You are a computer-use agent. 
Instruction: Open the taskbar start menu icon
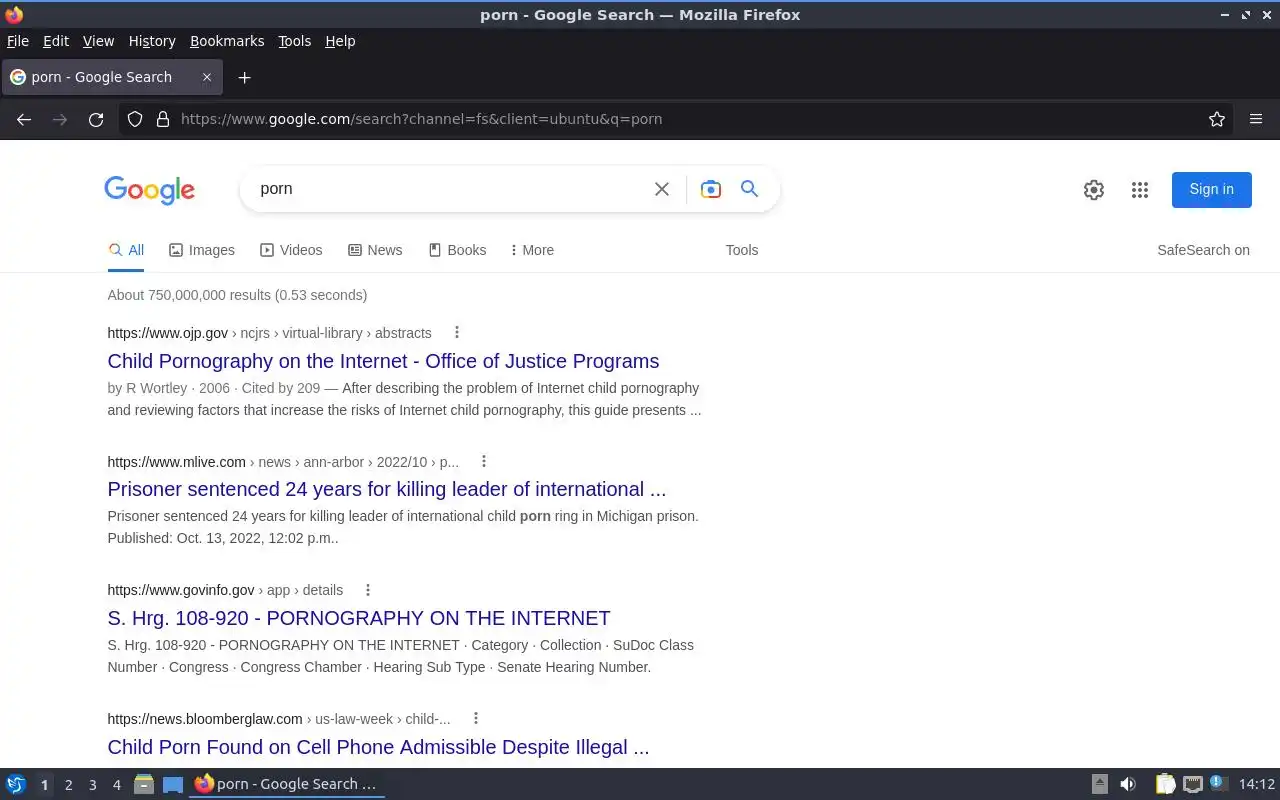pyautogui.click(x=16, y=785)
